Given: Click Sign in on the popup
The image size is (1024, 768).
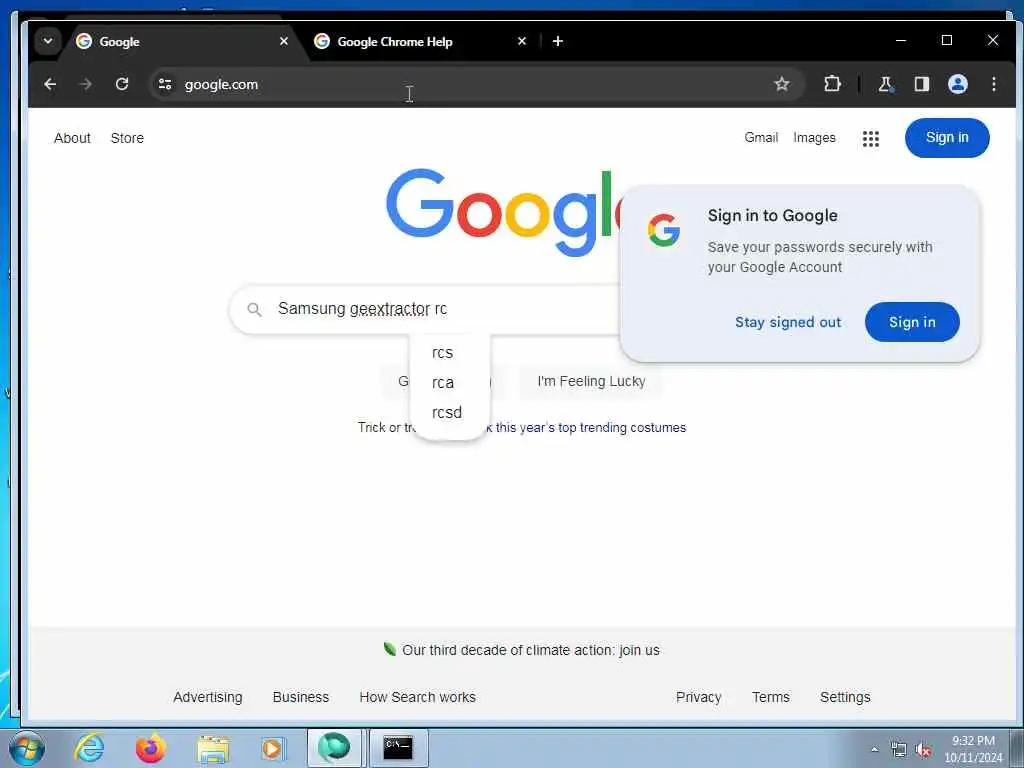Looking at the screenshot, I should (x=912, y=322).
